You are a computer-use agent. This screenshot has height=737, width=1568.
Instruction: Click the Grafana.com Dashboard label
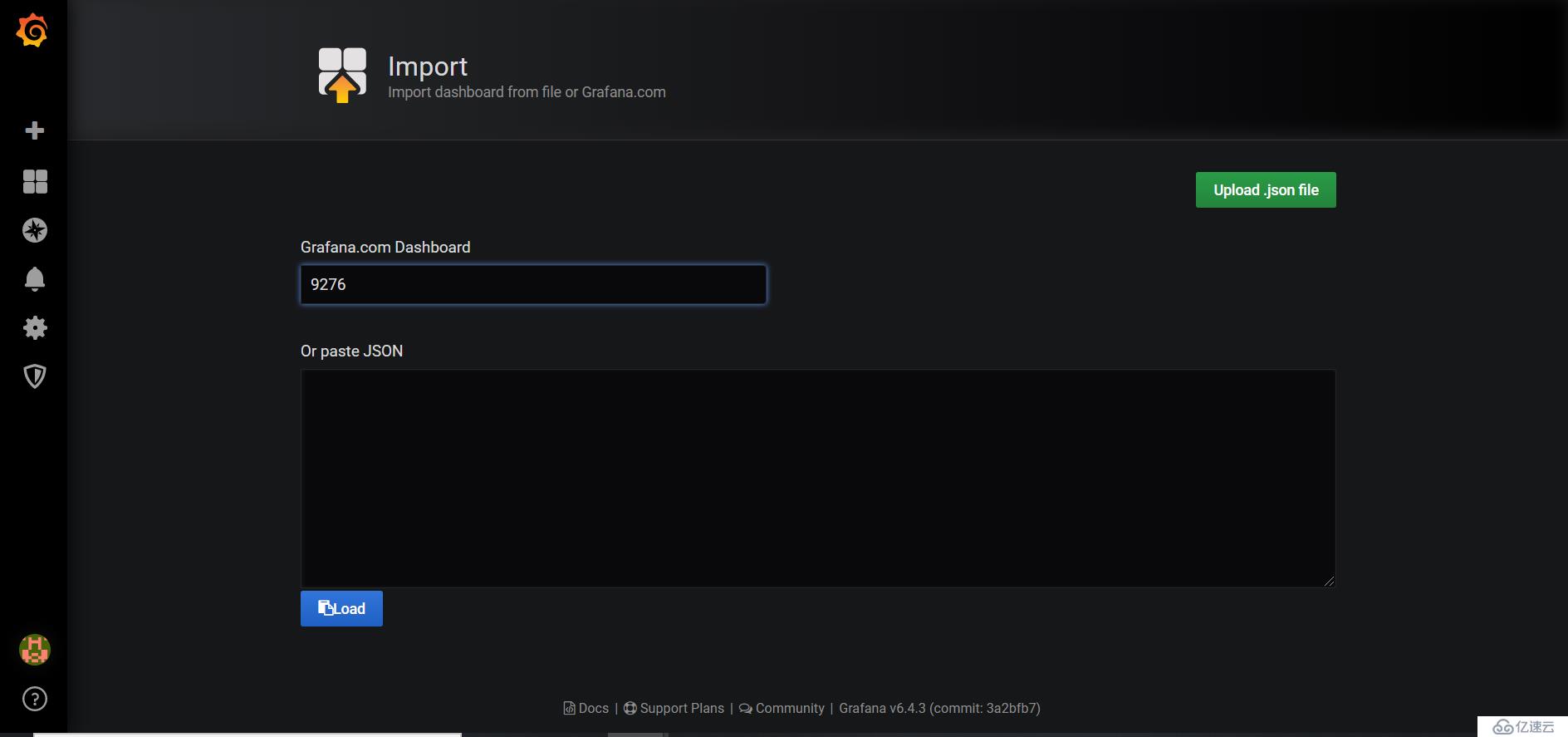click(385, 247)
